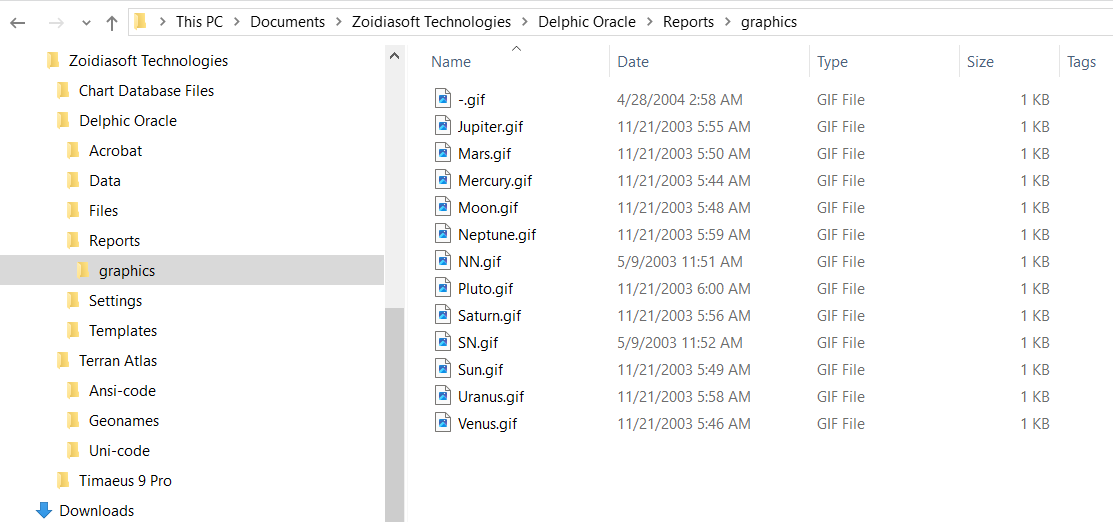Expand chevron between Delphic Oracle and Reports
1113x522 pixels.
pyautogui.click(x=649, y=22)
